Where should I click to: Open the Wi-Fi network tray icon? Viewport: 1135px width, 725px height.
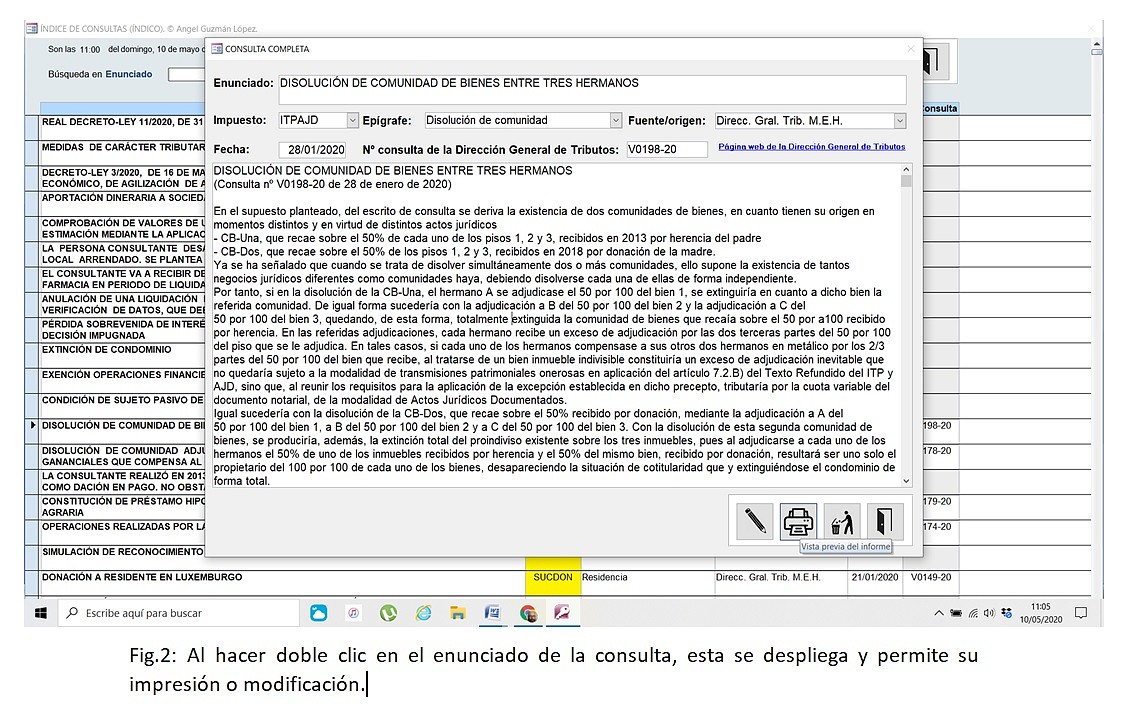pyautogui.click(x=974, y=613)
